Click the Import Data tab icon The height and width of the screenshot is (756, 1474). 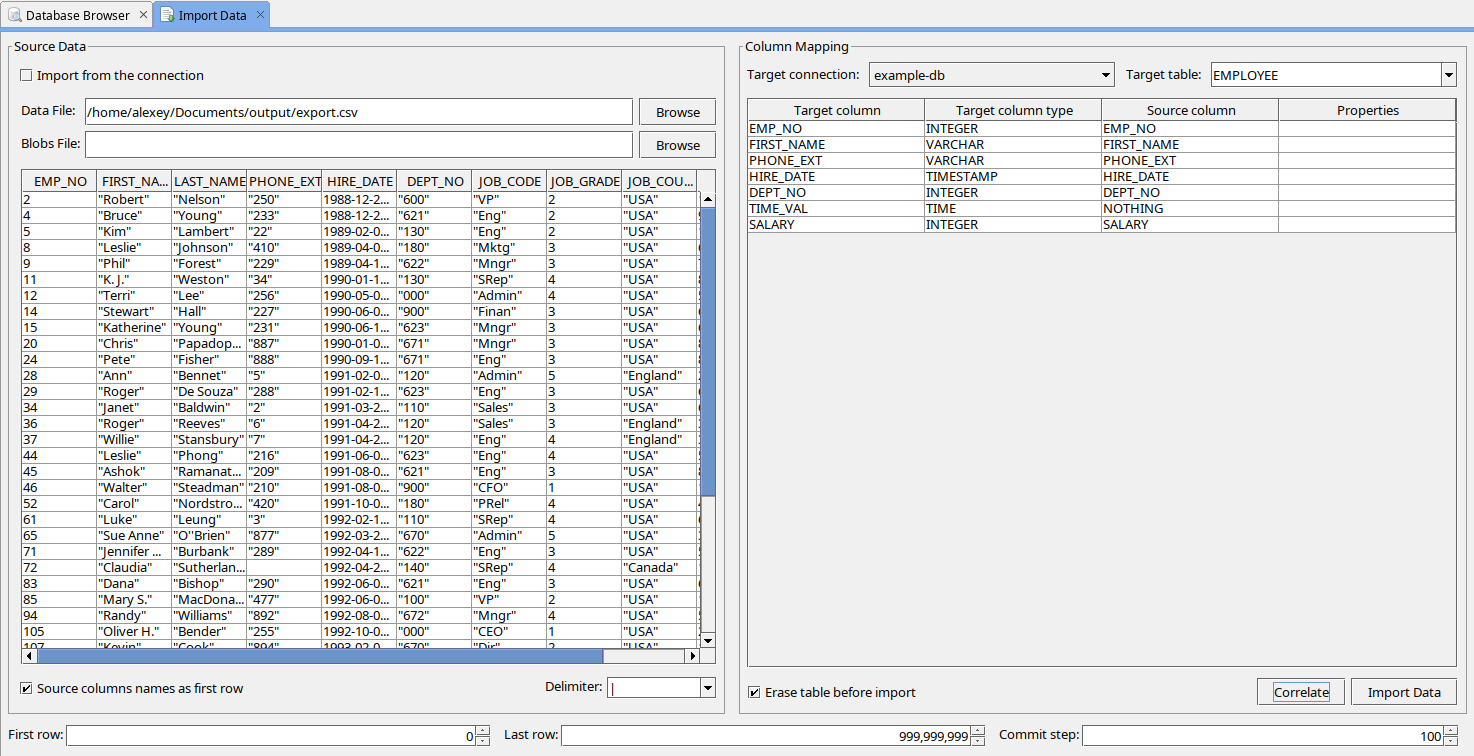[x=167, y=15]
